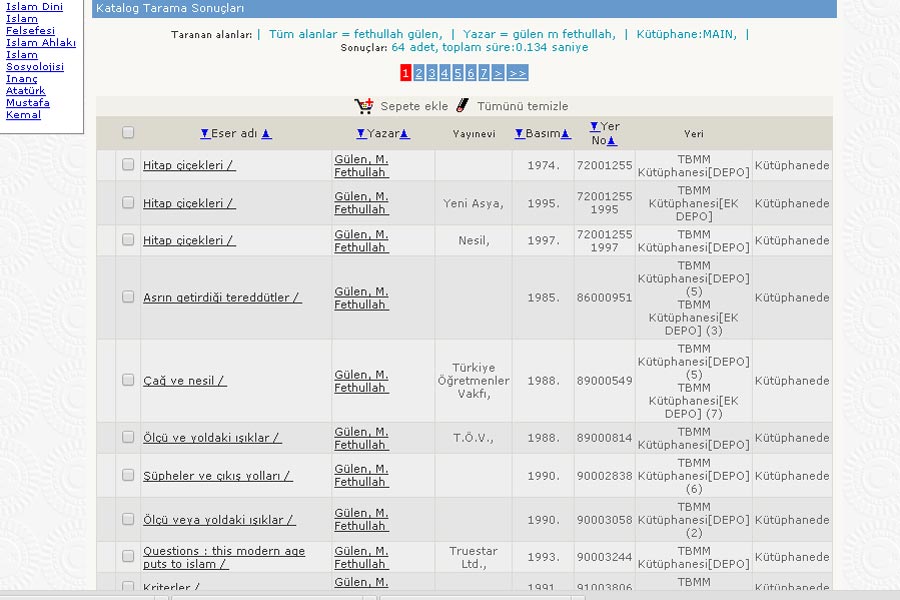Sort Yer No ascending with up arrow
Screen dimensions: 900x600
click(x=612, y=141)
